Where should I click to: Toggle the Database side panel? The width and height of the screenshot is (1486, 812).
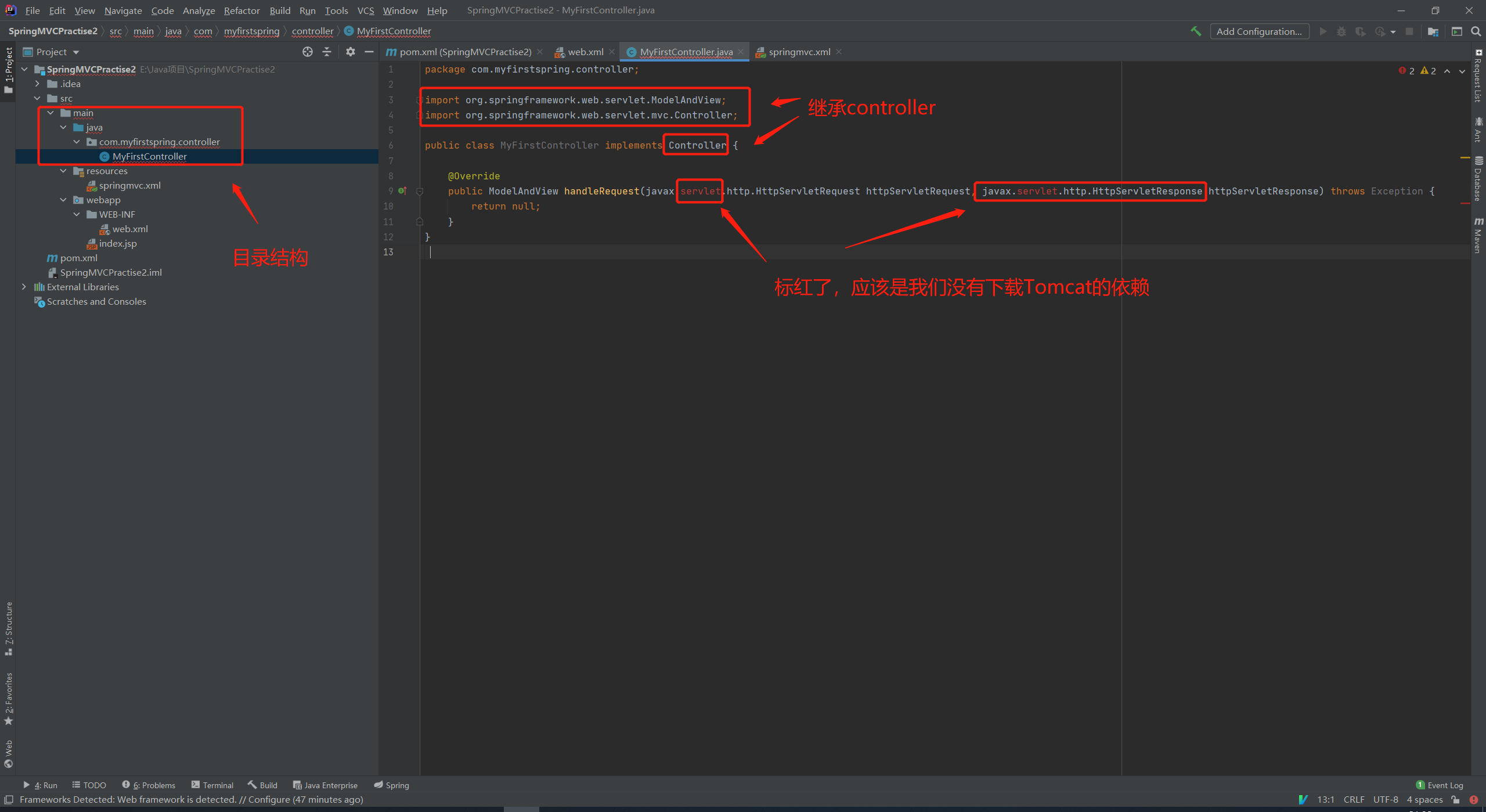[1478, 179]
